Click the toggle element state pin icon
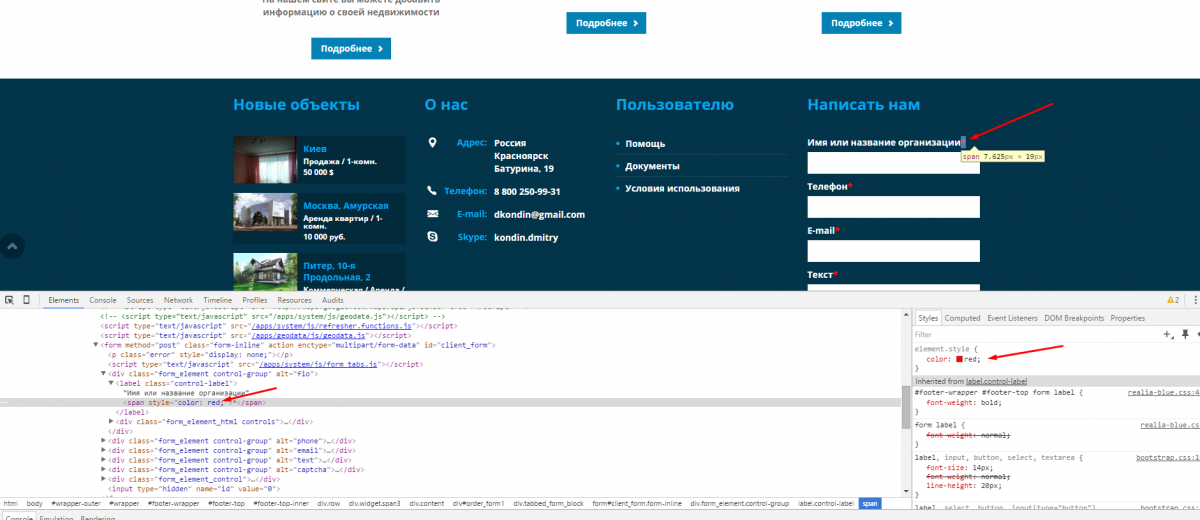The image size is (1200, 520). (x=1186, y=335)
